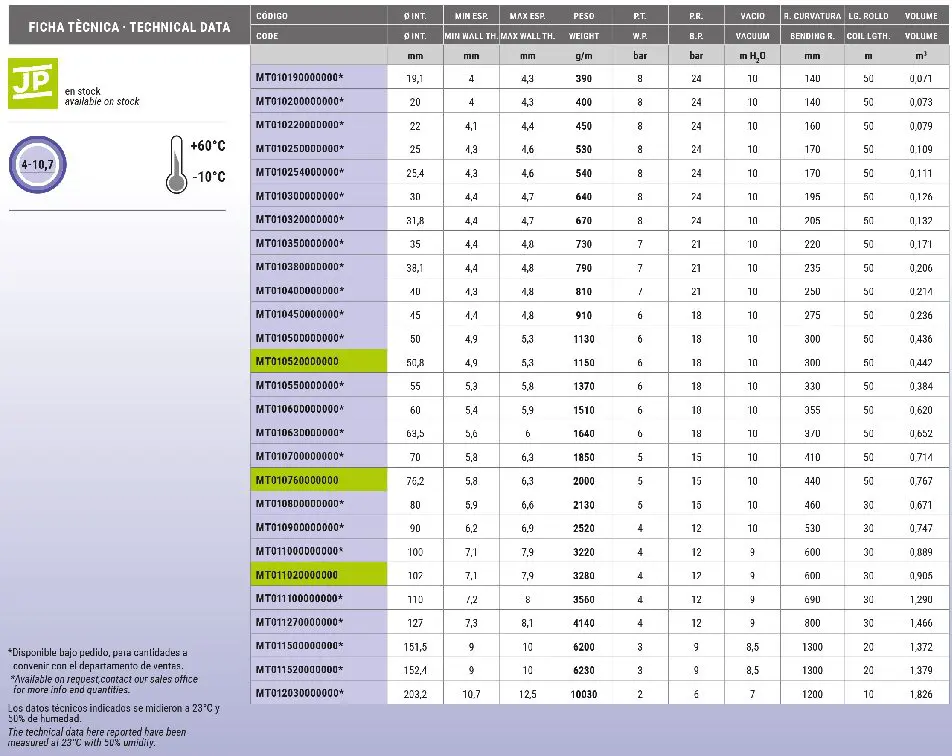
Task: Click the R. CURVATURA column header
Action: 811,16
